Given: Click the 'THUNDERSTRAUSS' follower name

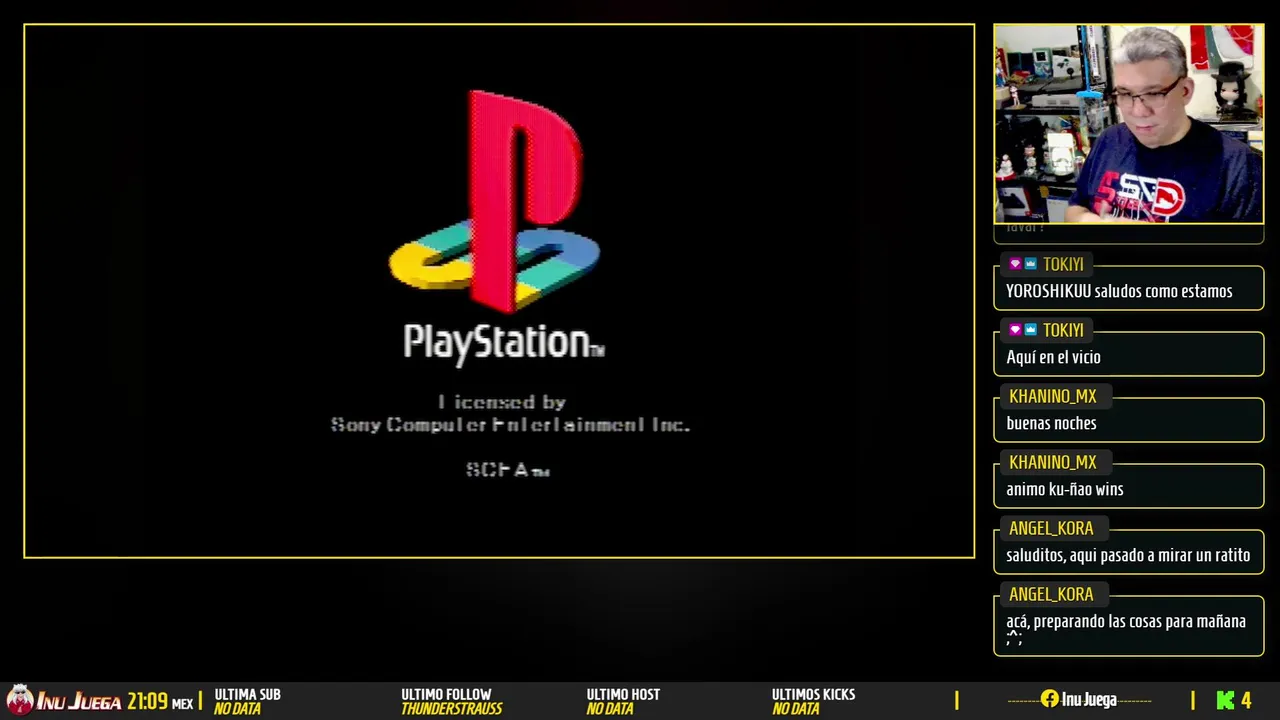Looking at the screenshot, I should (x=452, y=709).
